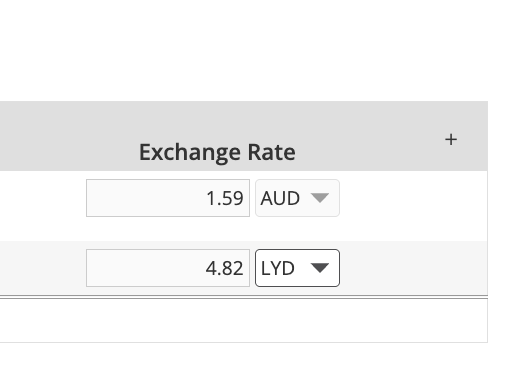Click empty space in the 1.59 input box
This screenshot has height=374, width=510.
(x=143, y=198)
